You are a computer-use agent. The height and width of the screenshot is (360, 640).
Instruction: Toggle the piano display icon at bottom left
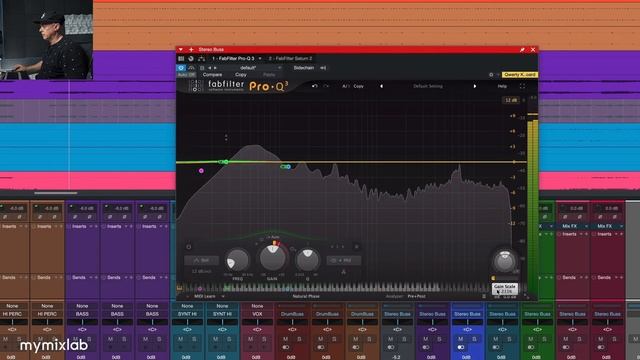(x=179, y=288)
